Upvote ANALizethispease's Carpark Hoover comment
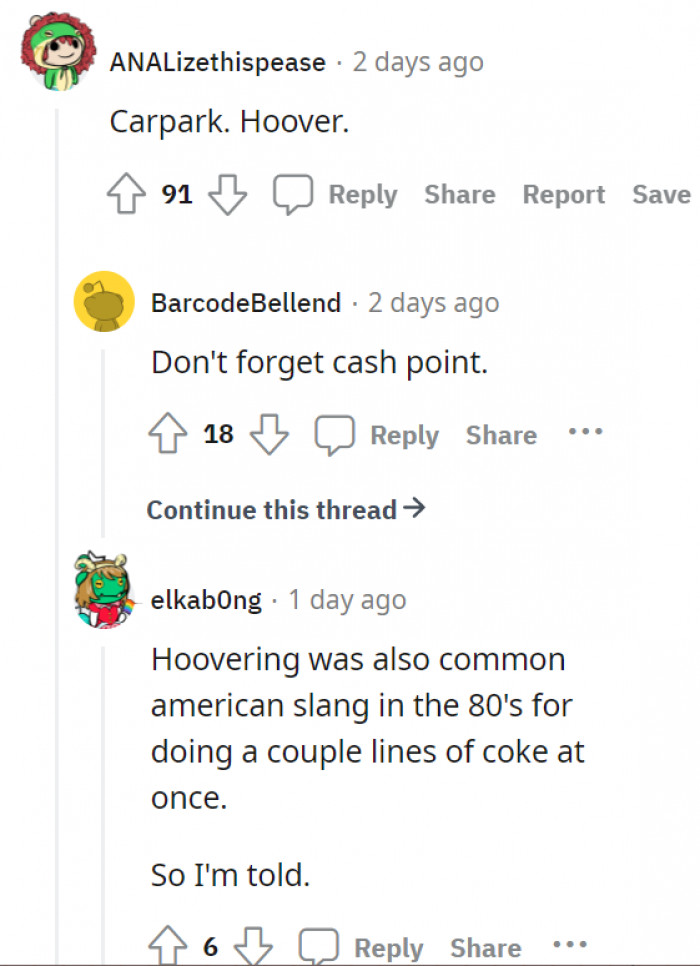 click(x=127, y=195)
